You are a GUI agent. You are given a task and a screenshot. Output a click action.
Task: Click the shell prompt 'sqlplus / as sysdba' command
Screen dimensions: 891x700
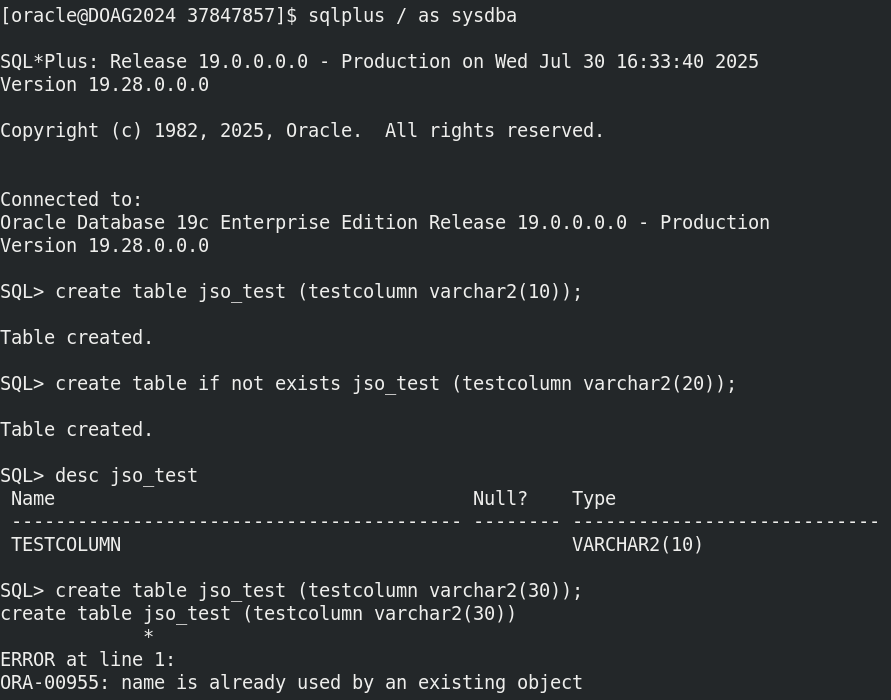click(x=413, y=15)
